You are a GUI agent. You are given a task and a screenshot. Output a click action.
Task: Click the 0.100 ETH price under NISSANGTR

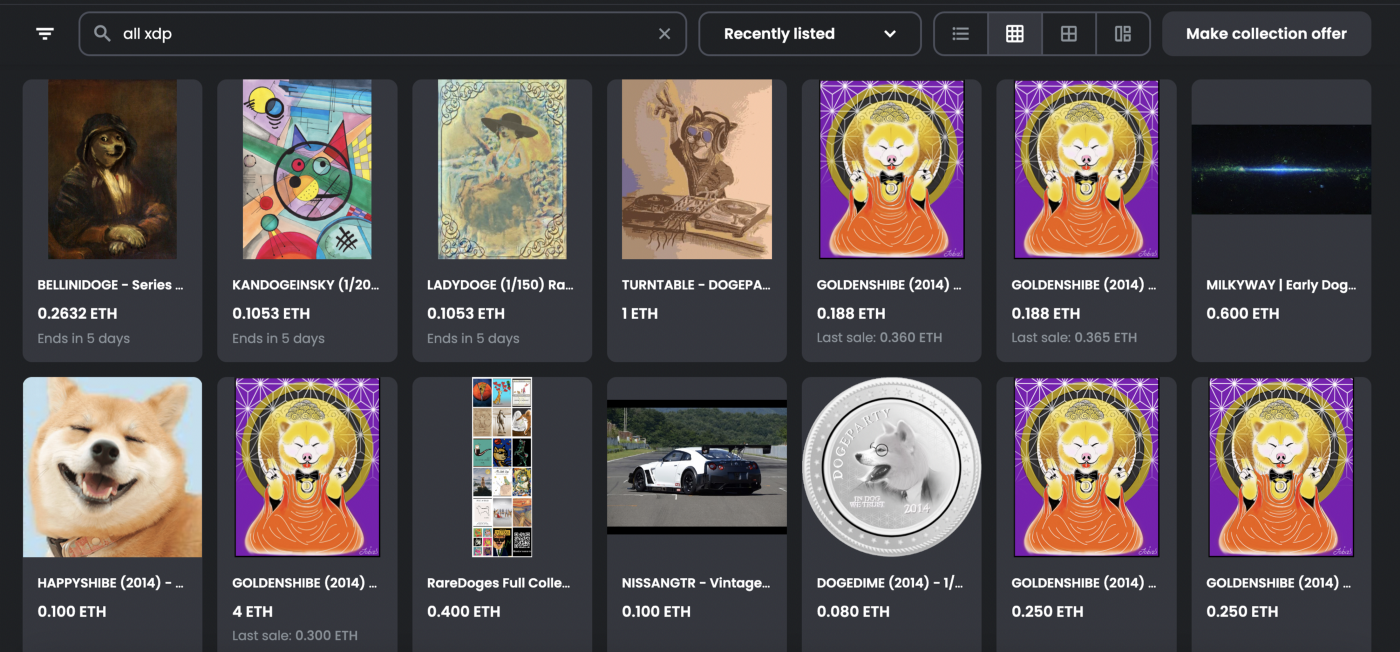(656, 611)
